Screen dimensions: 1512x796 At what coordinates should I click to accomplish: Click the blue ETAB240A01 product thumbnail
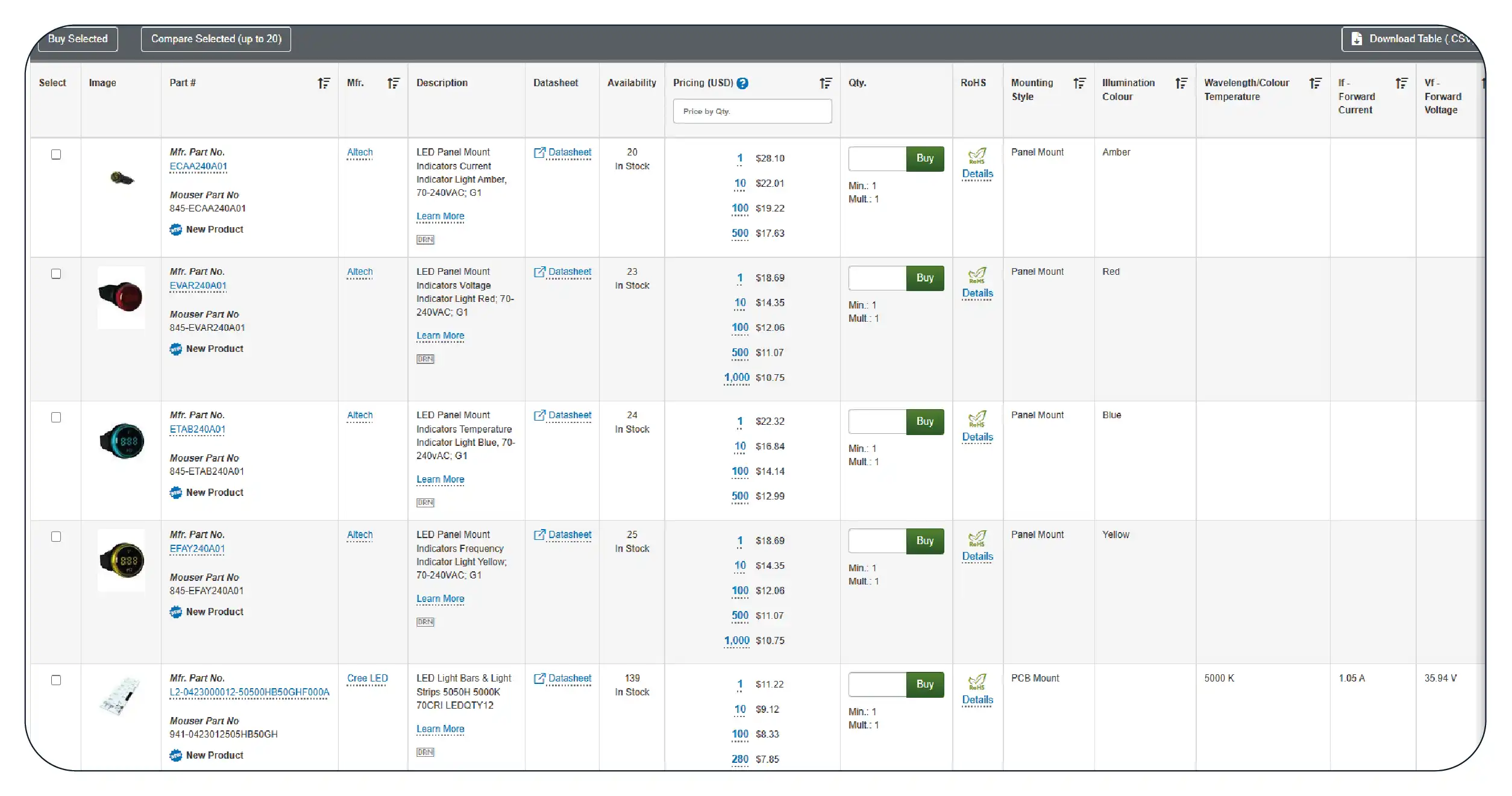point(121,441)
